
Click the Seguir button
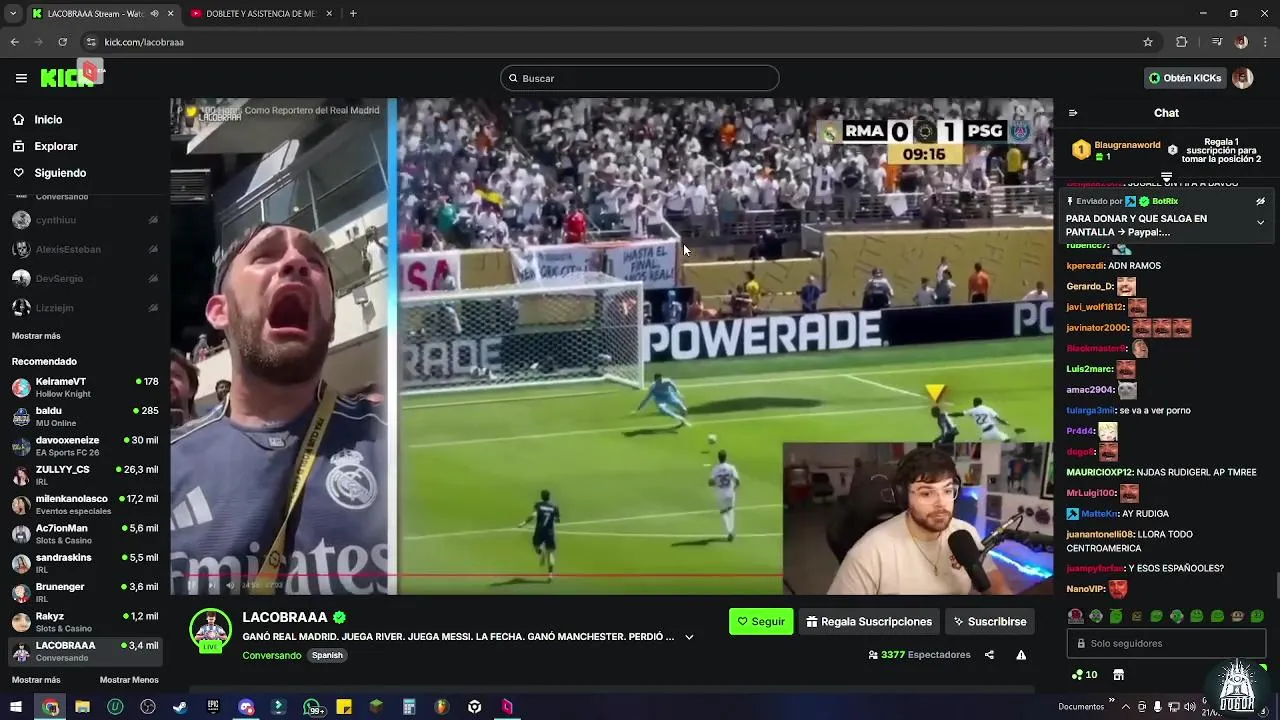[761, 621]
